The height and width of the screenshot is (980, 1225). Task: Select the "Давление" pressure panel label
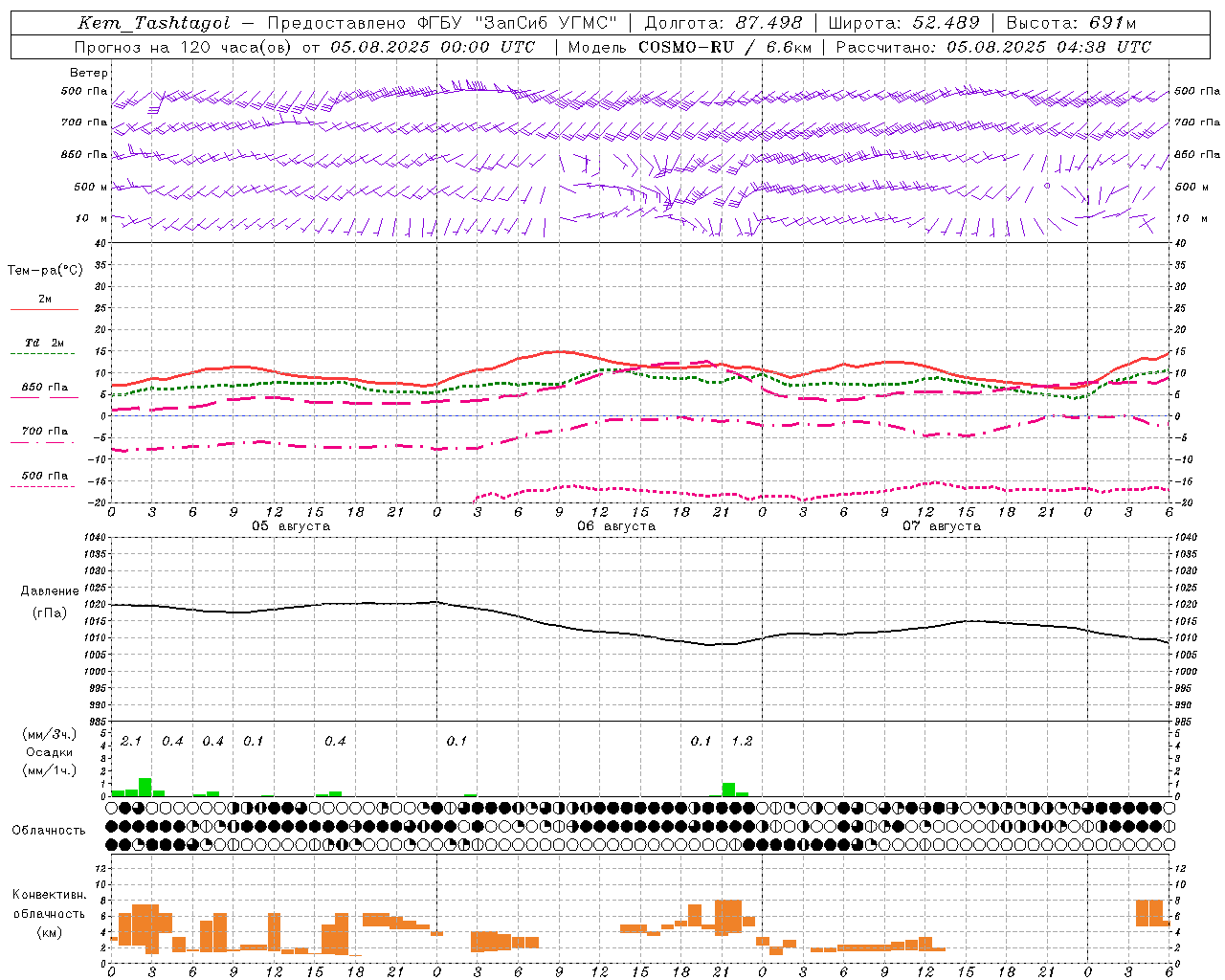coord(50,591)
